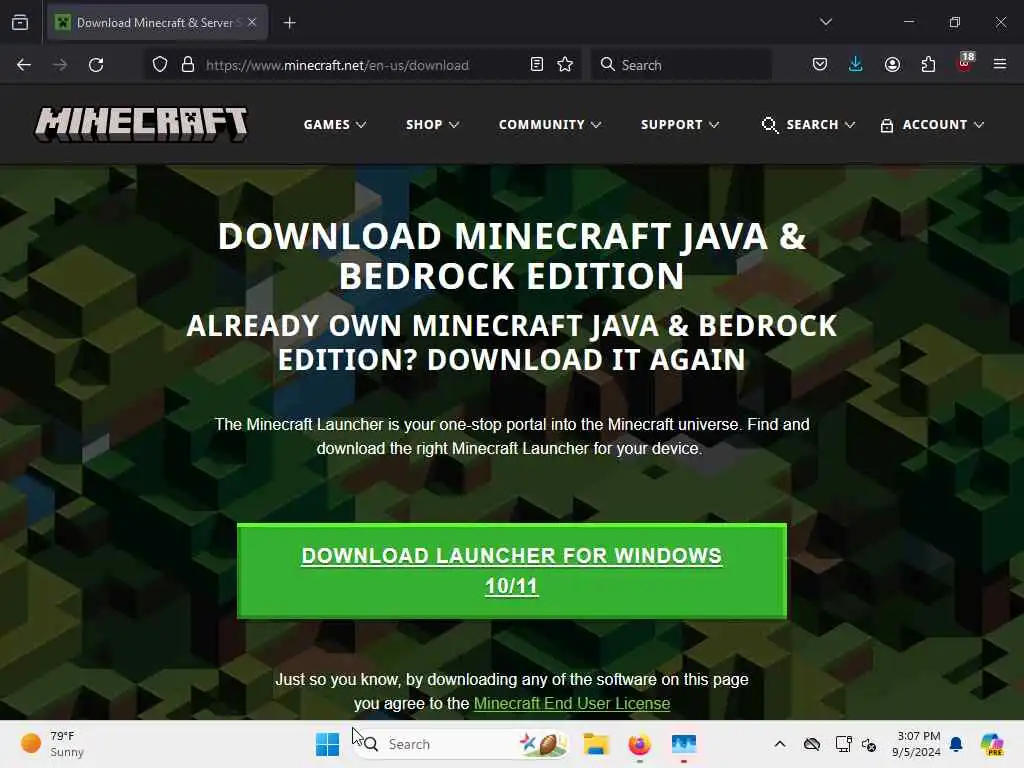Open Minecraft End User License link

tap(571, 703)
